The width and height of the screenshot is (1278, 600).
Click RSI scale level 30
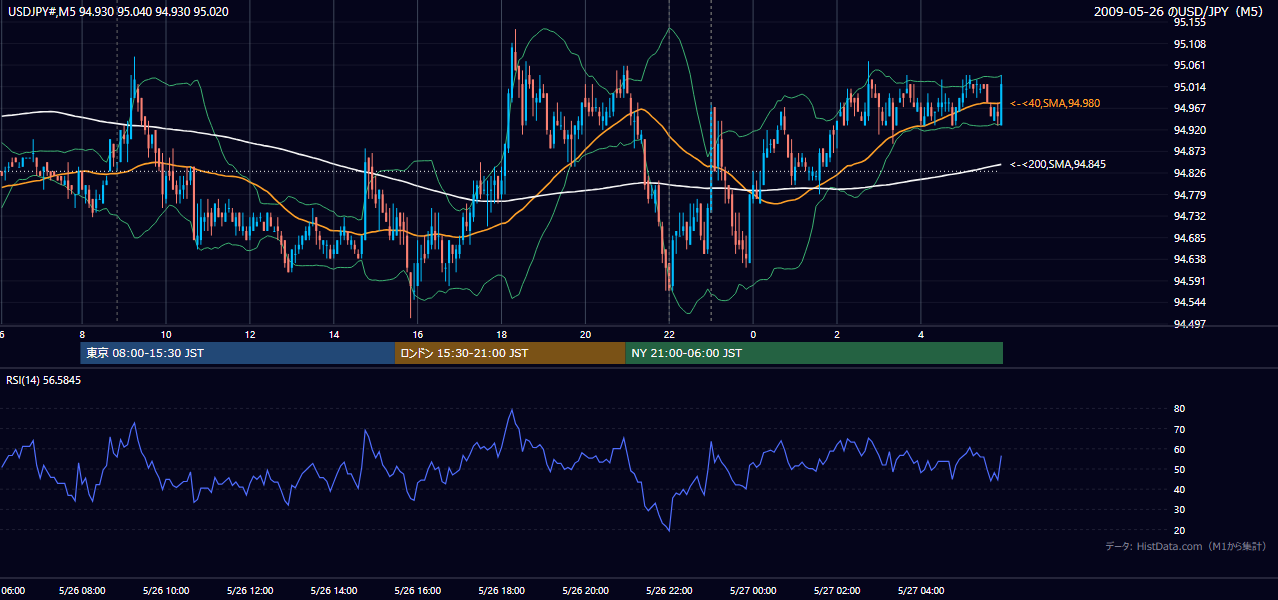click(x=1179, y=510)
